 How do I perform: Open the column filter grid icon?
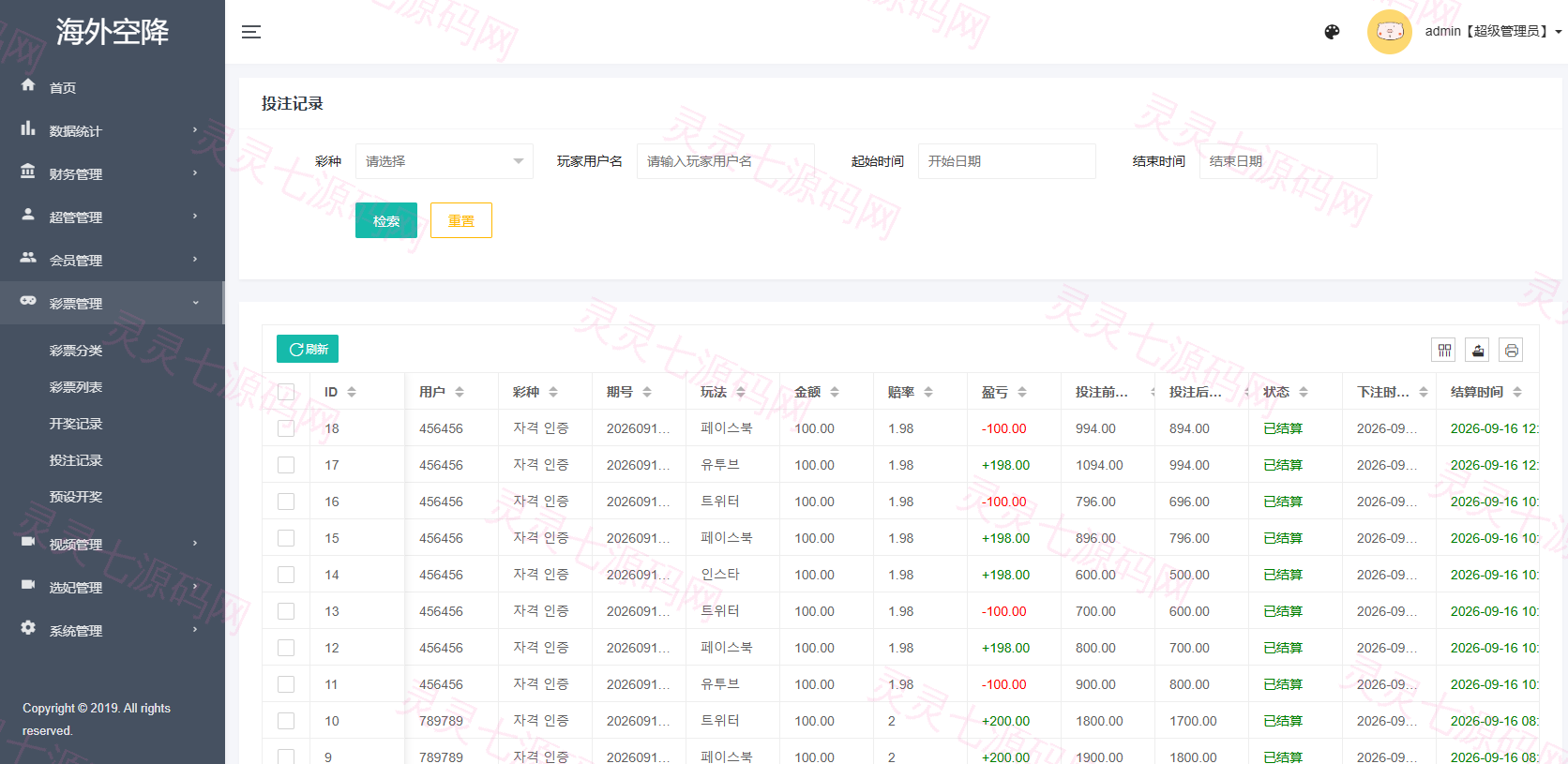(x=1444, y=351)
